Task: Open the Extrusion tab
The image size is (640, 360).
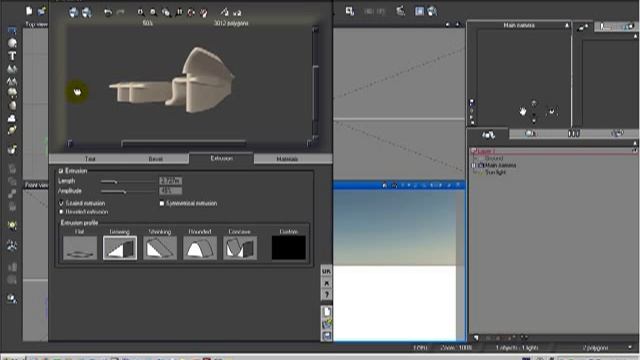Action: point(221,158)
